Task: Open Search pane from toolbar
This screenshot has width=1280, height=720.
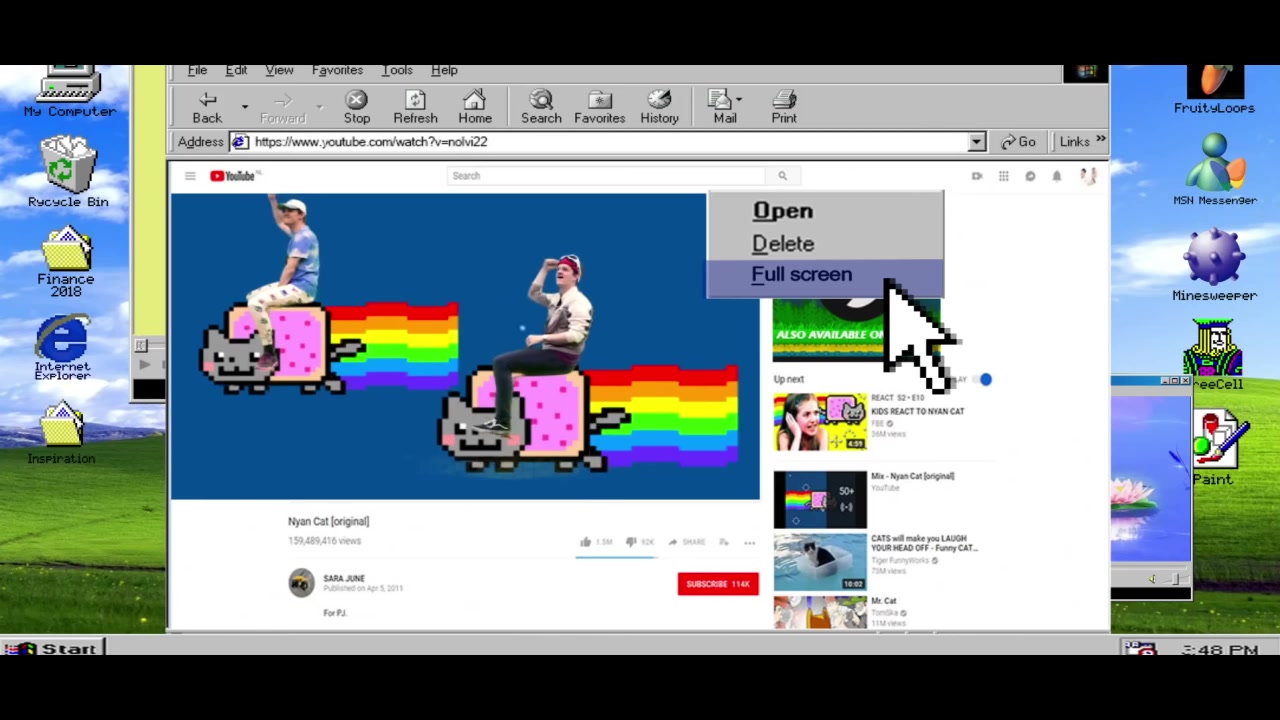Action: (x=541, y=107)
